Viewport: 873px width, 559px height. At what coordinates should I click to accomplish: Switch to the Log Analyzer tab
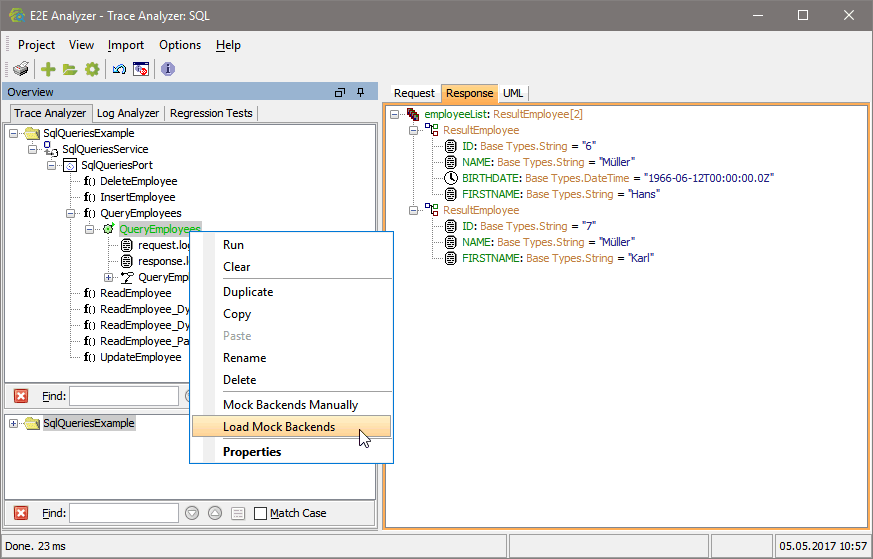(128, 113)
